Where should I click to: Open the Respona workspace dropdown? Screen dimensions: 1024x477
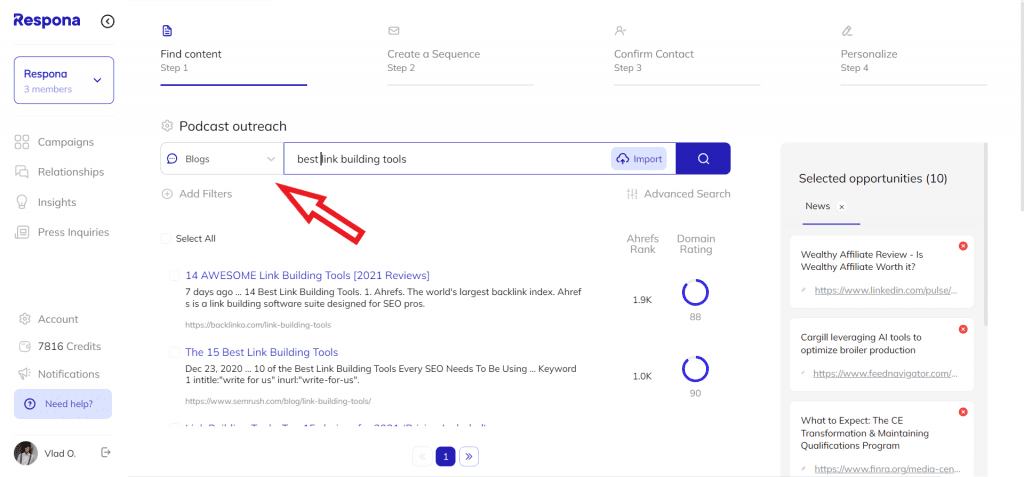point(64,80)
